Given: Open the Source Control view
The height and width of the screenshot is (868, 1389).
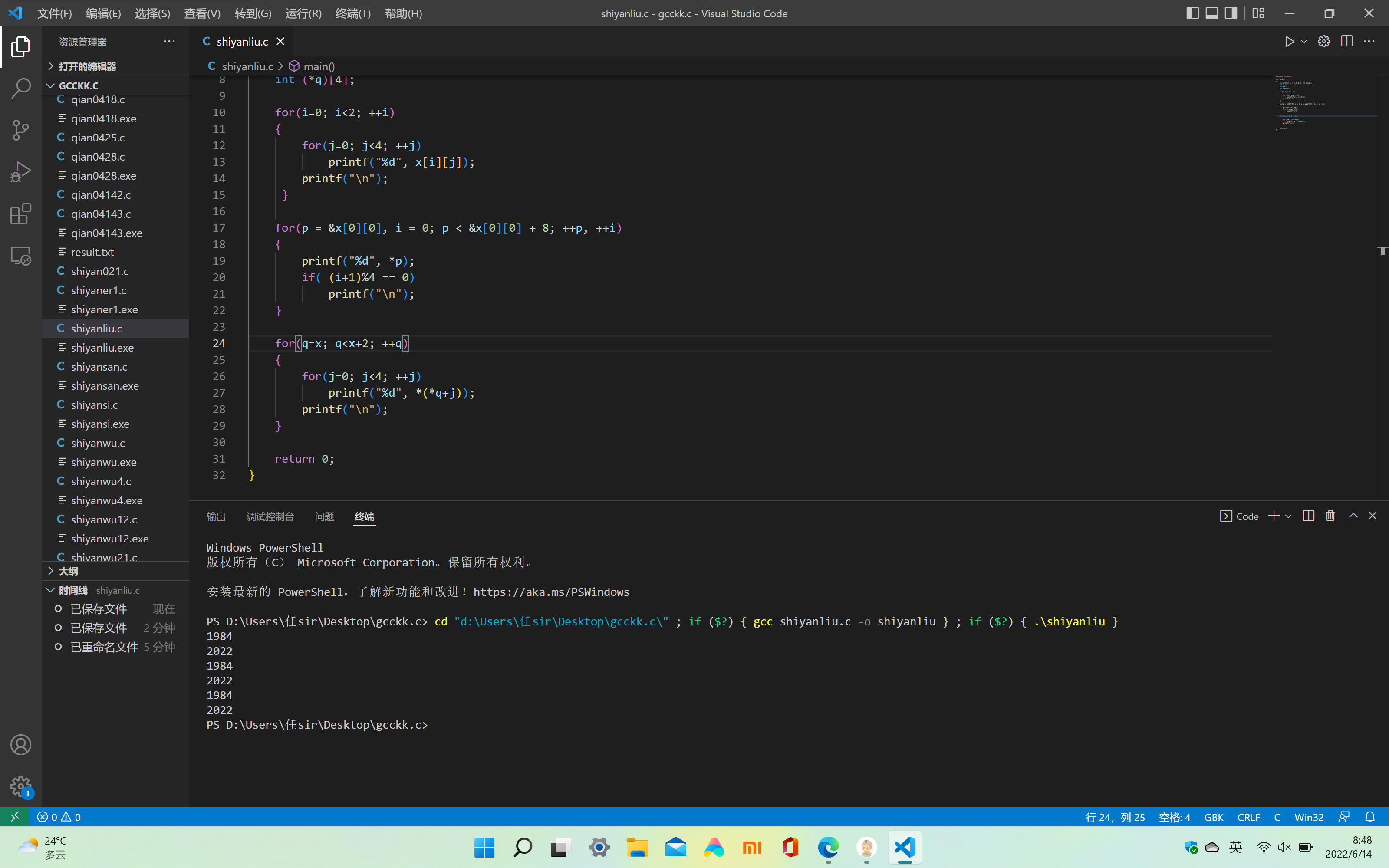Looking at the screenshot, I should pyautogui.click(x=21, y=130).
